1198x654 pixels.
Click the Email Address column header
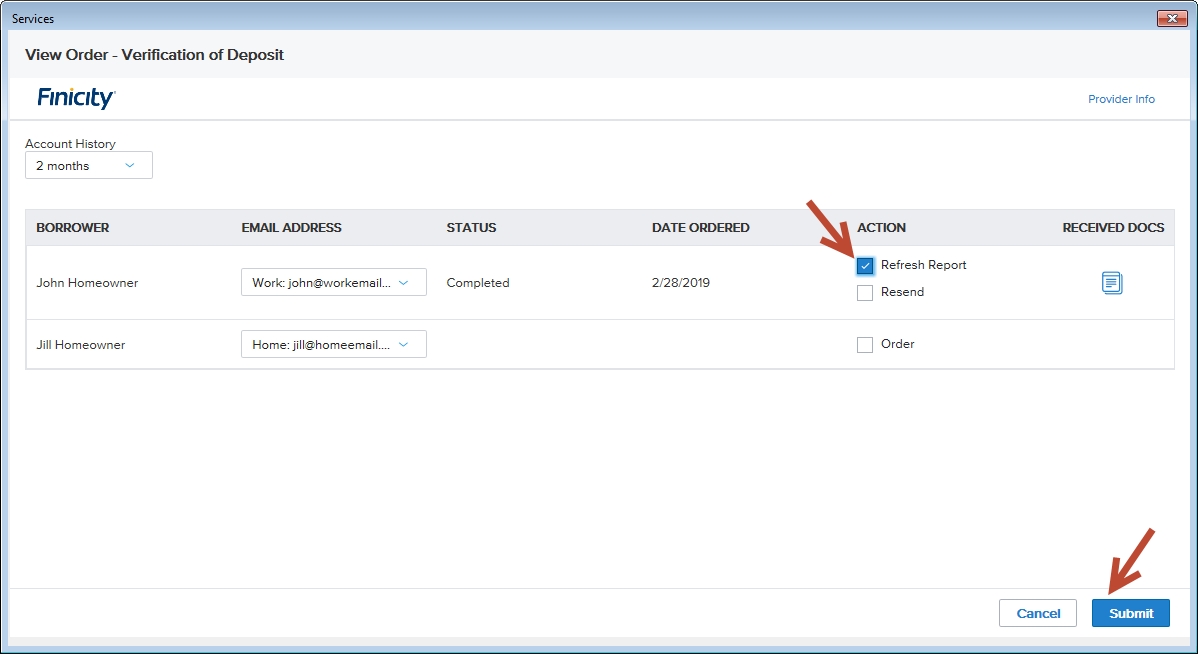[291, 228]
